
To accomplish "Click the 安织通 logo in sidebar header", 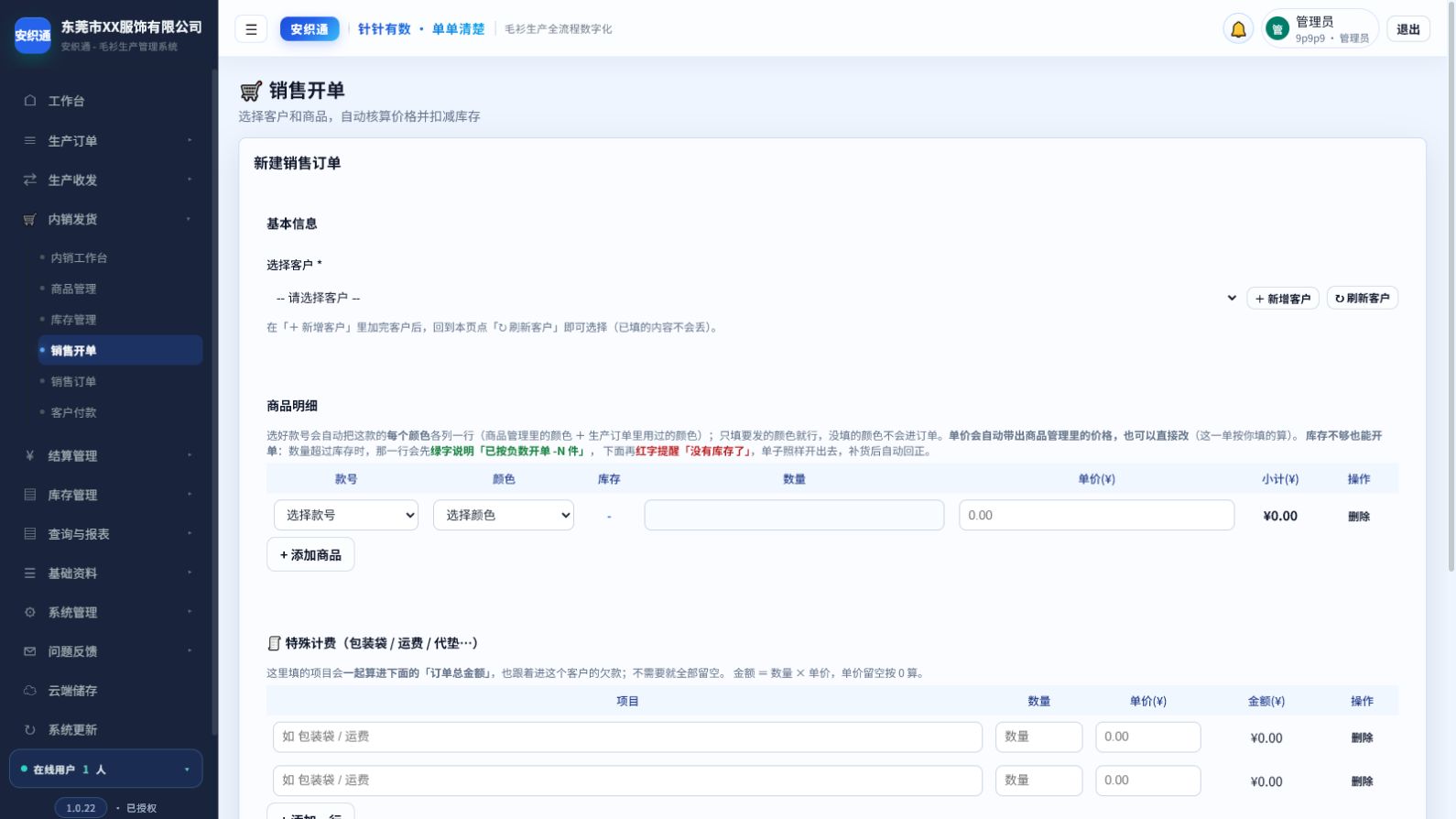I will 33,35.
